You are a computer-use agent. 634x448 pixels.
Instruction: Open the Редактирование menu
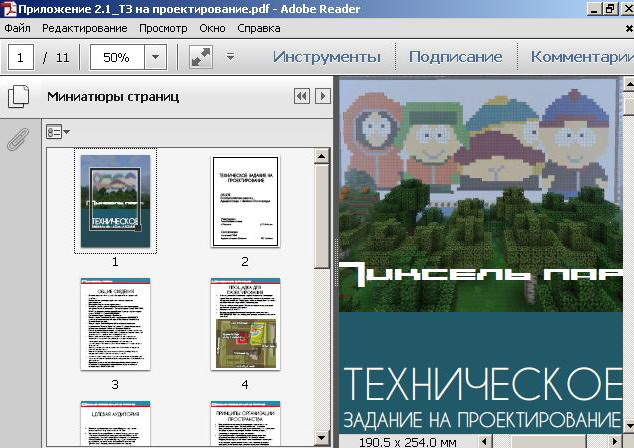(x=85, y=28)
